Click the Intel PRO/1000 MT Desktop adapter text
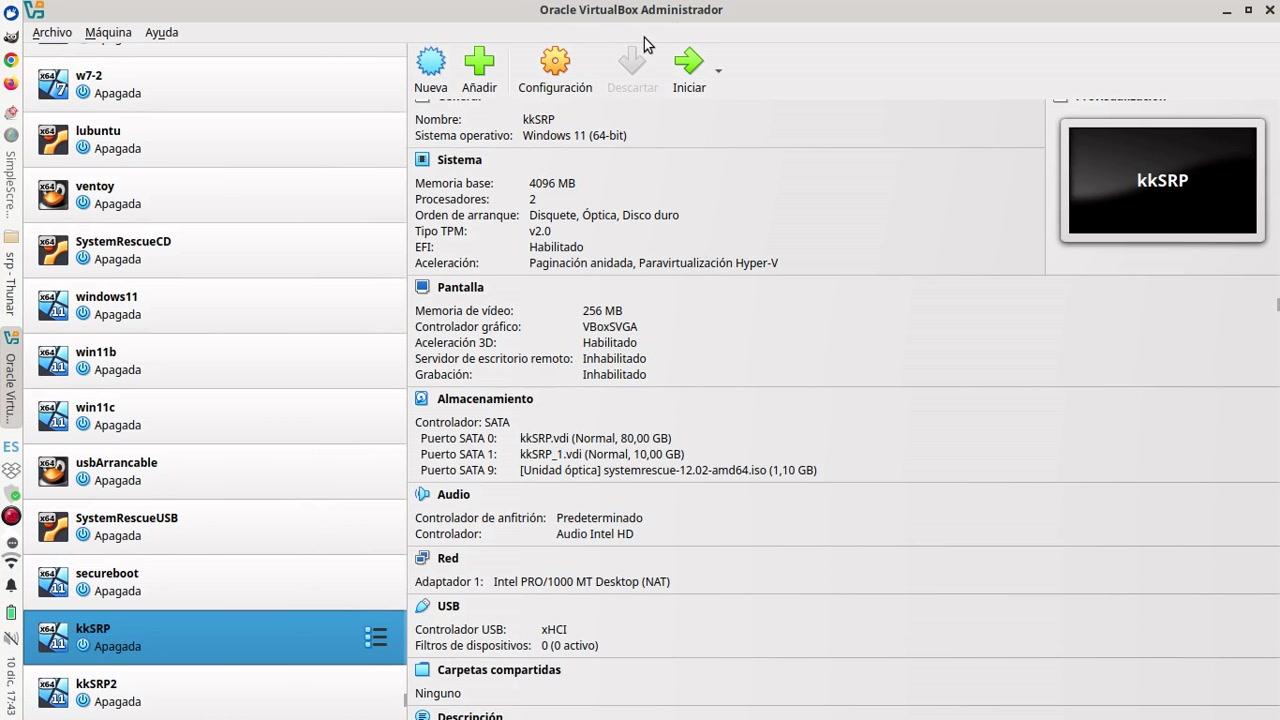 [581, 582]
